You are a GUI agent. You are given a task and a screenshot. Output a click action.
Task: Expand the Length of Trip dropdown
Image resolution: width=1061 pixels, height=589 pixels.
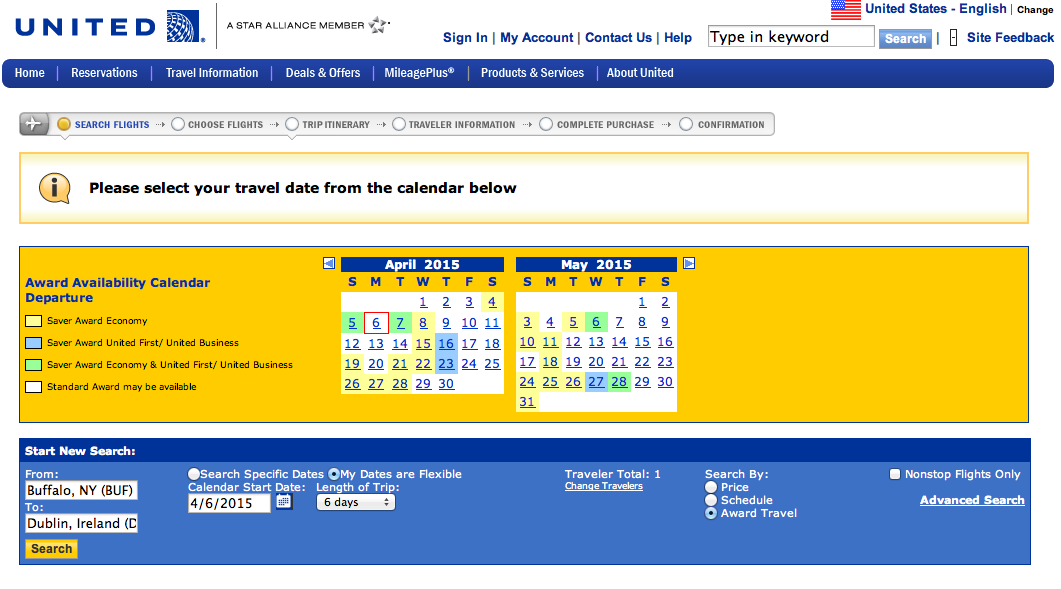point(355,502)
